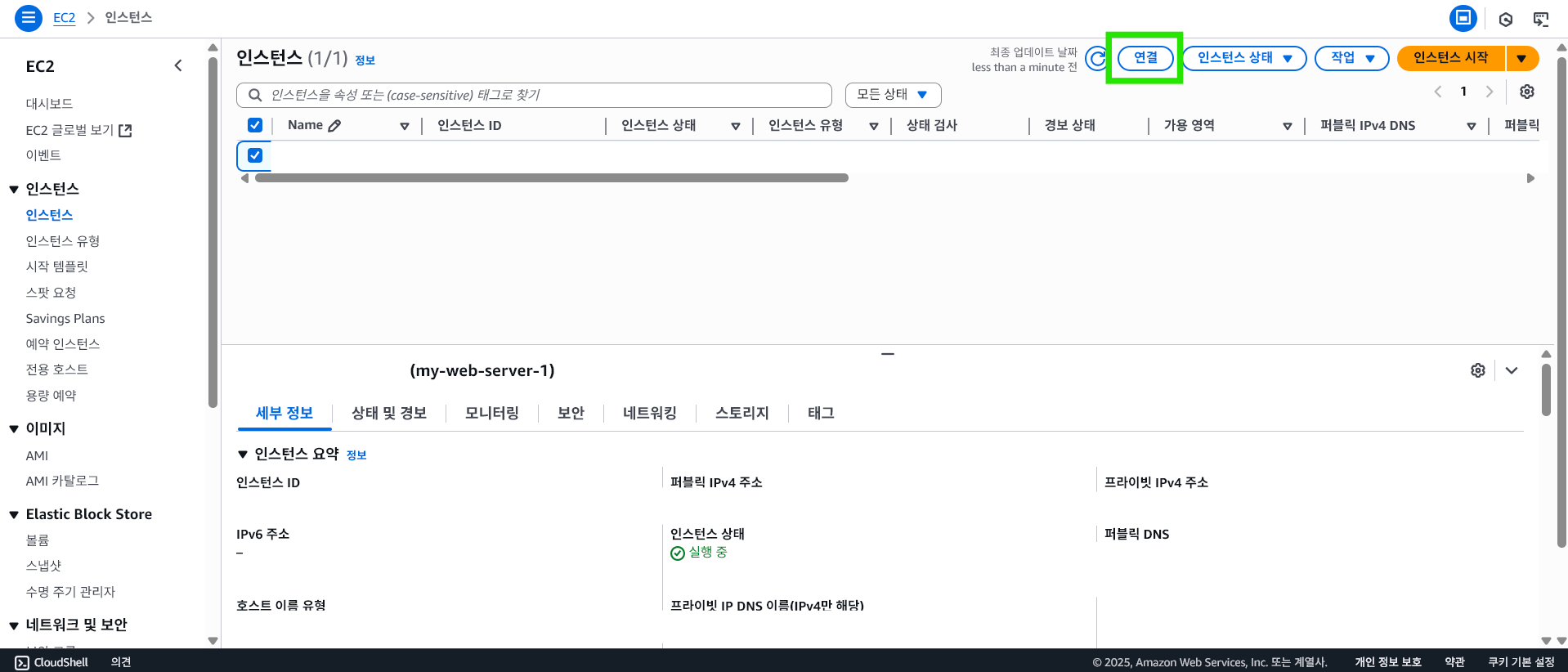This screenshot has width=1568, height=672.
Task: Switch to the 상태 및 경보 tab
Action: click(389, 414)
